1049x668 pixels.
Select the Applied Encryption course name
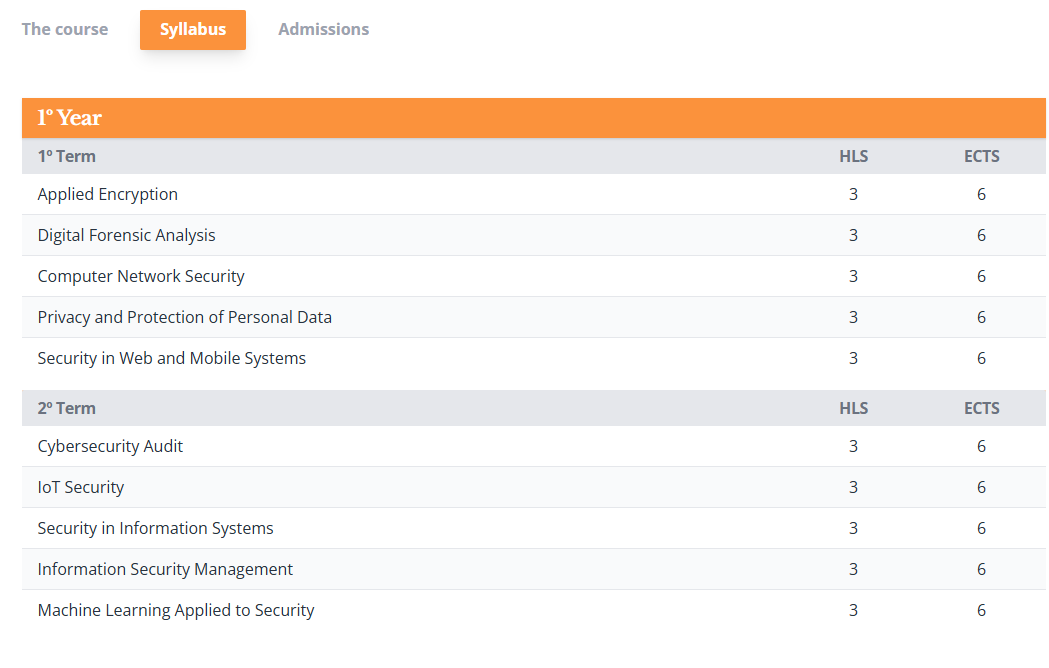click(x=108, y=194)
